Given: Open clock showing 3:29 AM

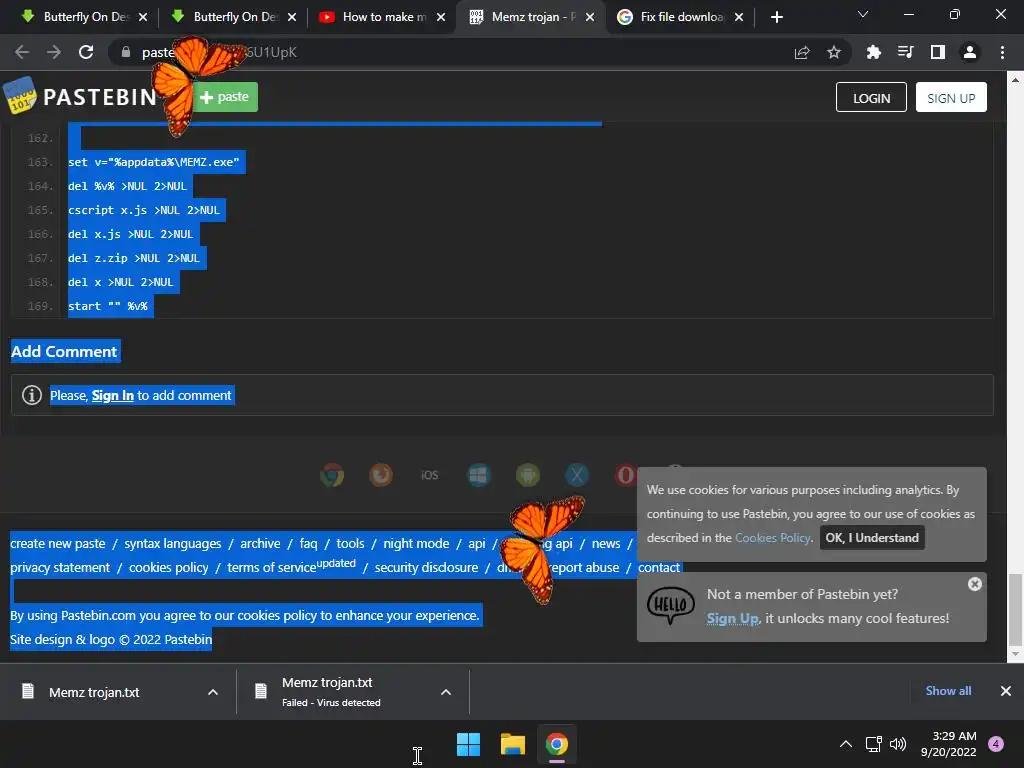Looking at the screenshot, I should (949, 744).
